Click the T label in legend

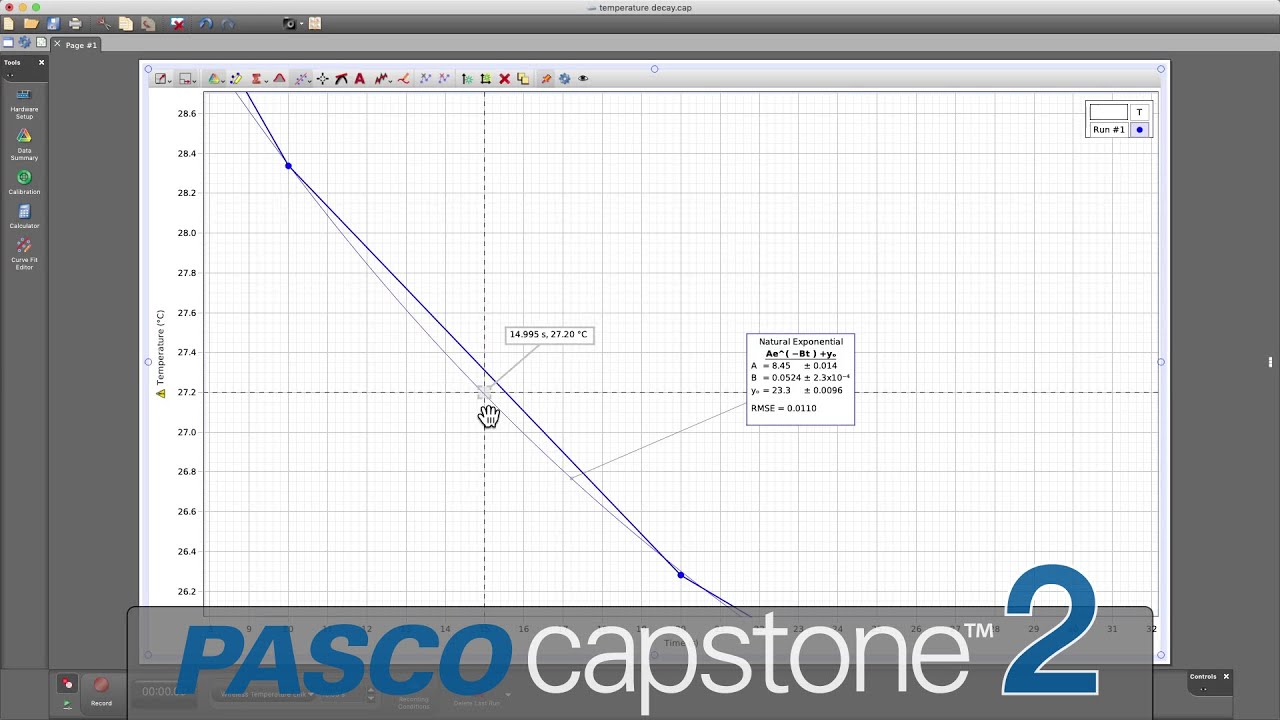tap(1139, 112)
